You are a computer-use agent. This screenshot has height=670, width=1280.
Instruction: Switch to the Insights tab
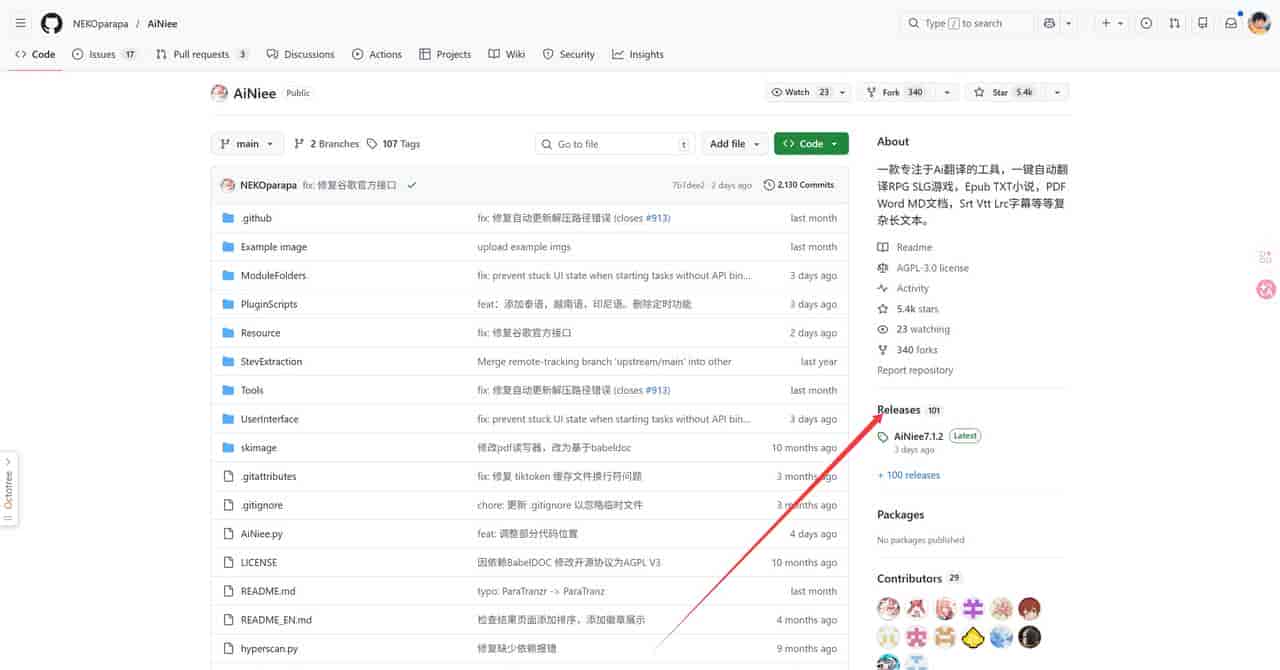pyautogui.click(x=638, y=54)
